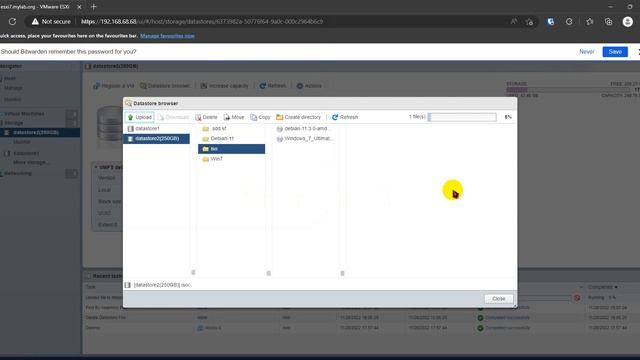
Task: Click the Recent tasks panel header
Action: 107,276
